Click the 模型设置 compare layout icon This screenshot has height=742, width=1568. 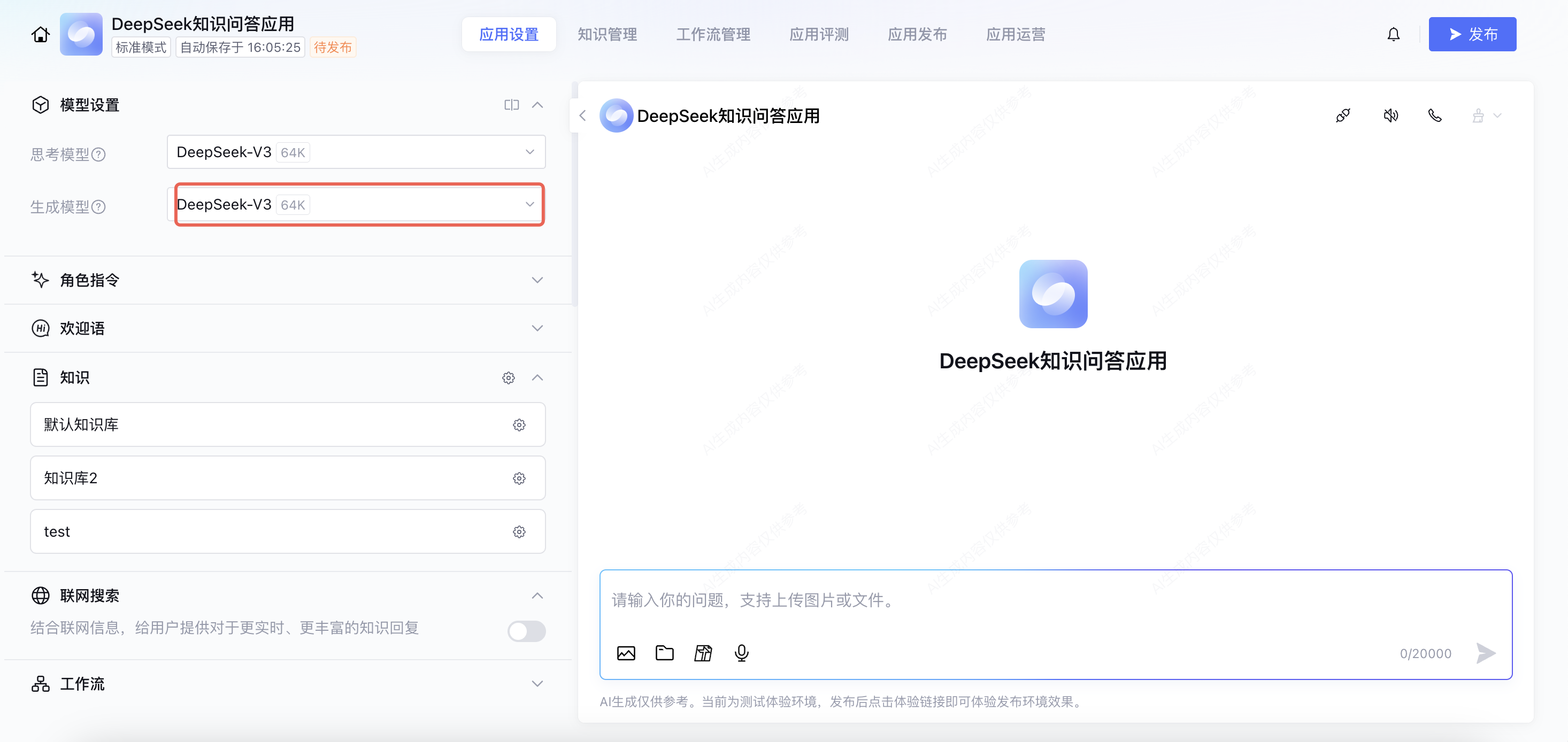511,105
